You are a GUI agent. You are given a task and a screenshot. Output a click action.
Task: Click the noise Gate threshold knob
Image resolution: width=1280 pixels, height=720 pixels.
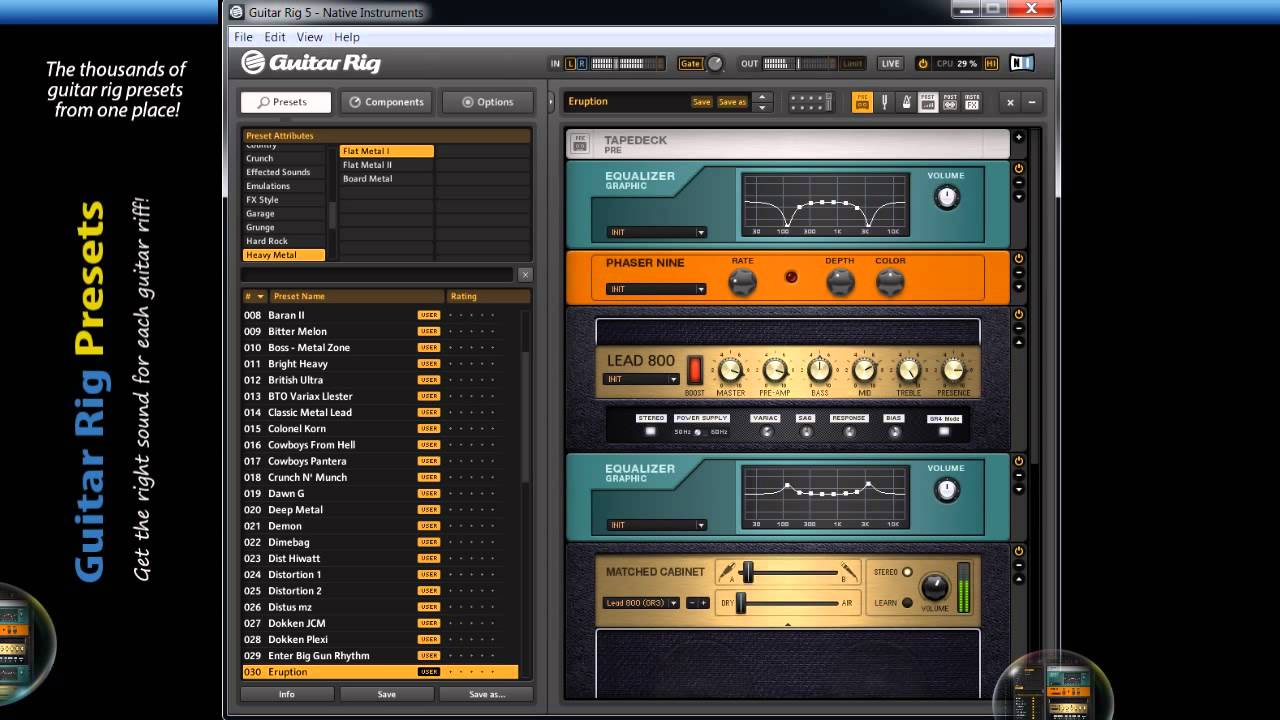715,64
